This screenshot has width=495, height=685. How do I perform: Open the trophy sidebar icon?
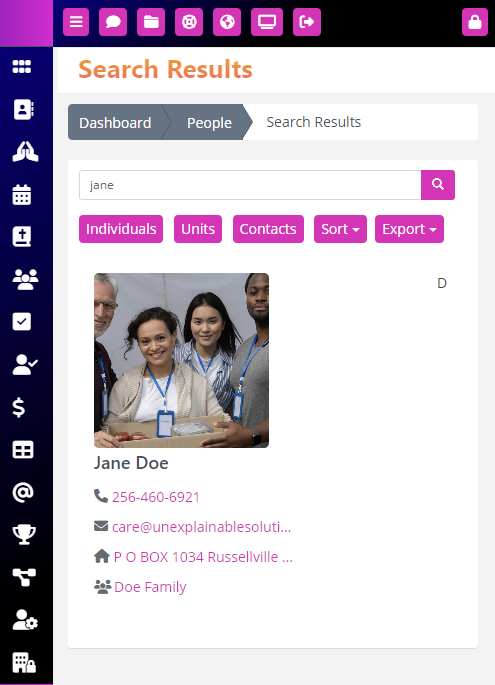click(24, 534)
